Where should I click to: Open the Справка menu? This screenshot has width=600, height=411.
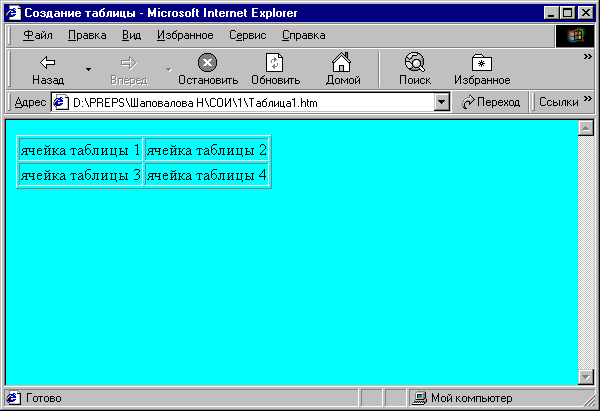(x=304, y=35)
